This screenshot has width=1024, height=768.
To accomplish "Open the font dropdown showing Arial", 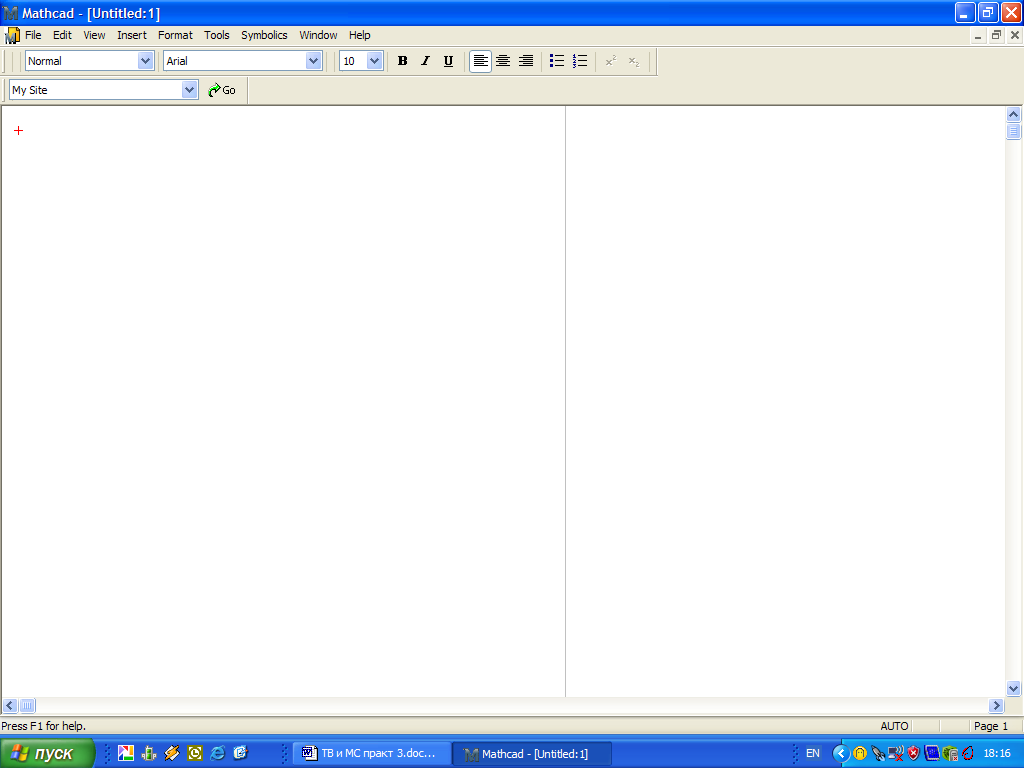I will (313, 61).
